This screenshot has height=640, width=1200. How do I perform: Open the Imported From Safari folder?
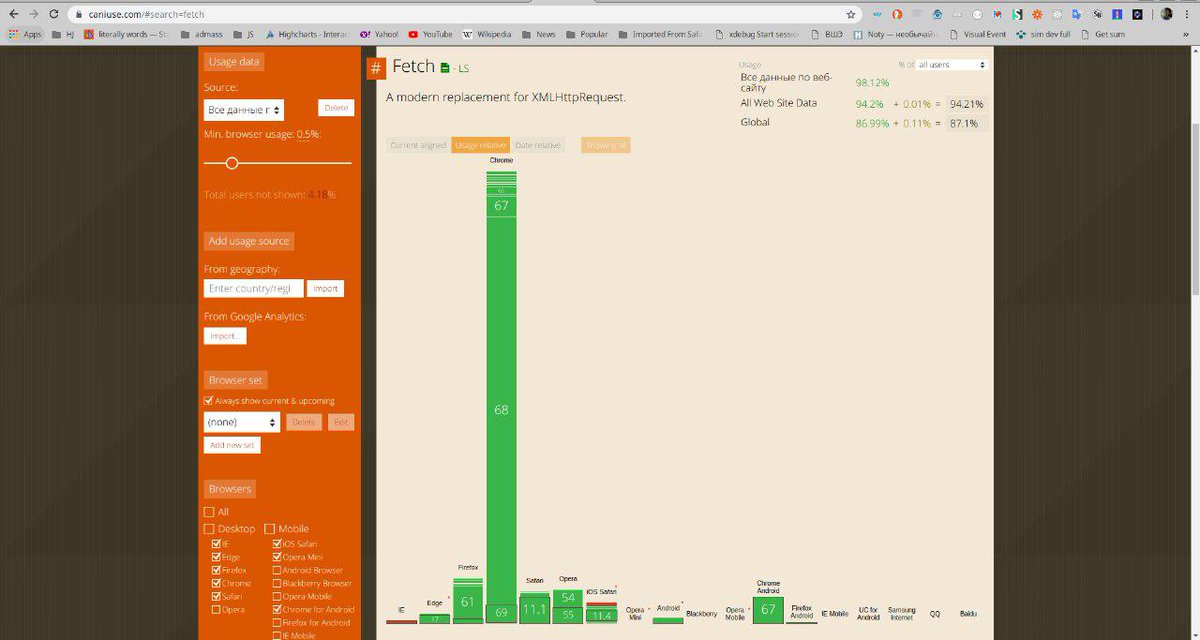[x=660, y=34]
